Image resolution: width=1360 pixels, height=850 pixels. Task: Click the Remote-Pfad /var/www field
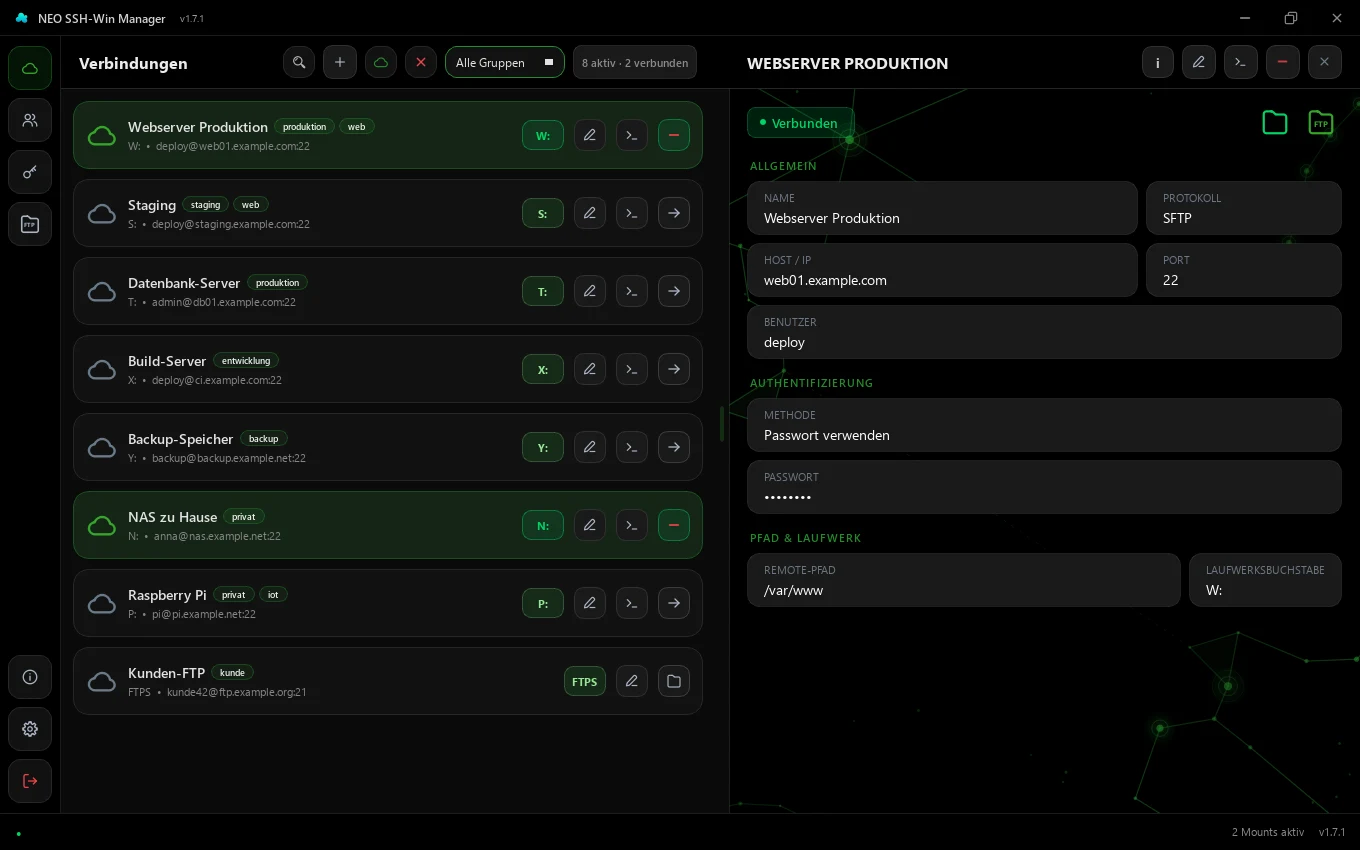click(x=964, y=580)
